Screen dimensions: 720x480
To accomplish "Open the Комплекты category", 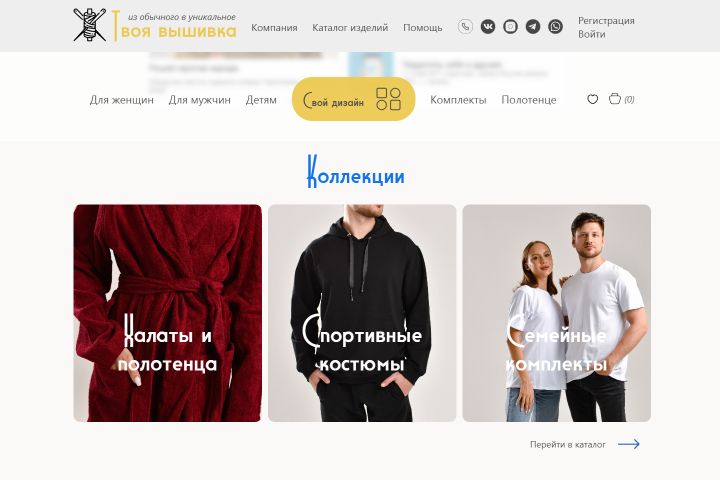I will [458, 100].
